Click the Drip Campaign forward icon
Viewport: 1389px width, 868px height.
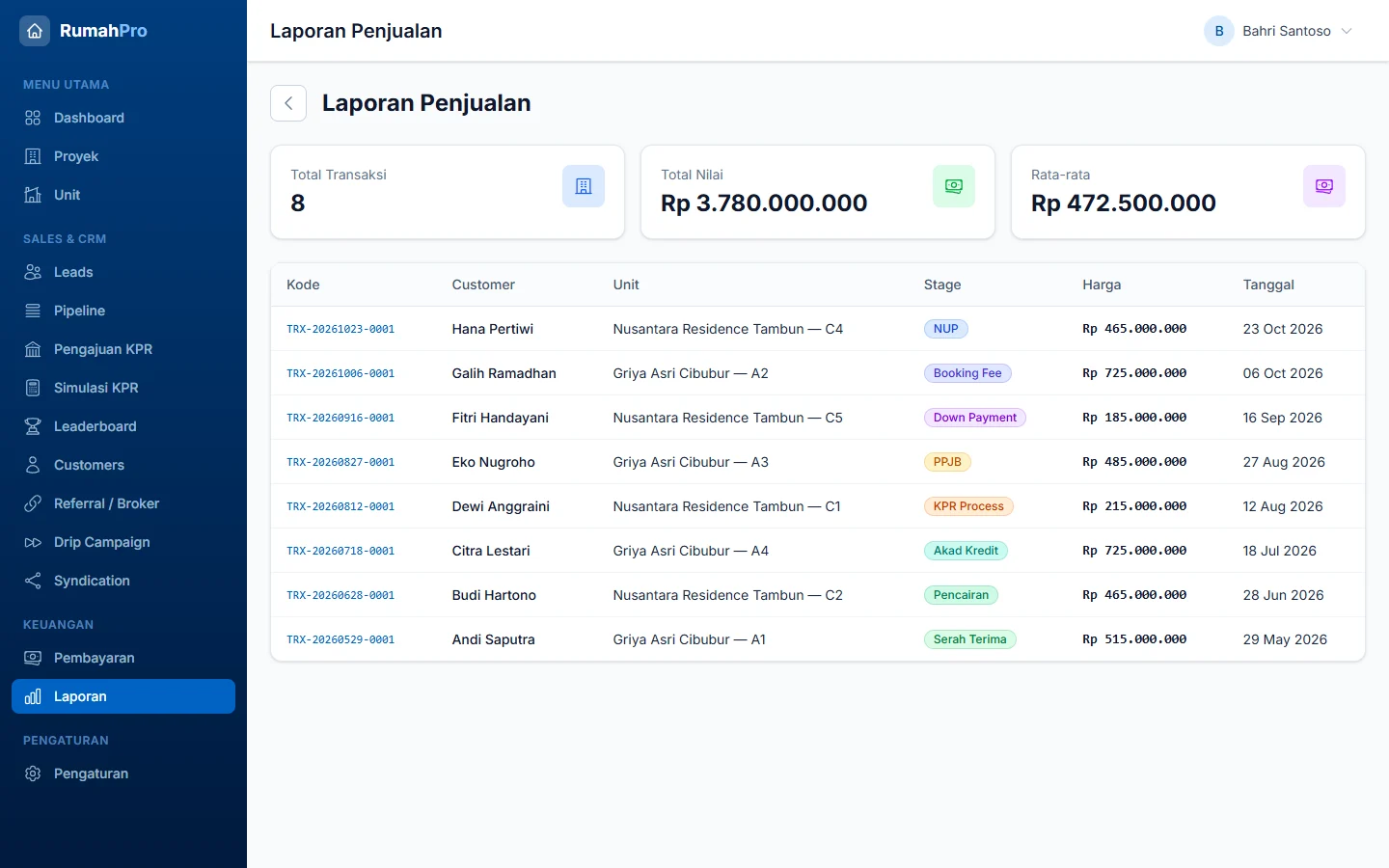click(x=33, y=542)
